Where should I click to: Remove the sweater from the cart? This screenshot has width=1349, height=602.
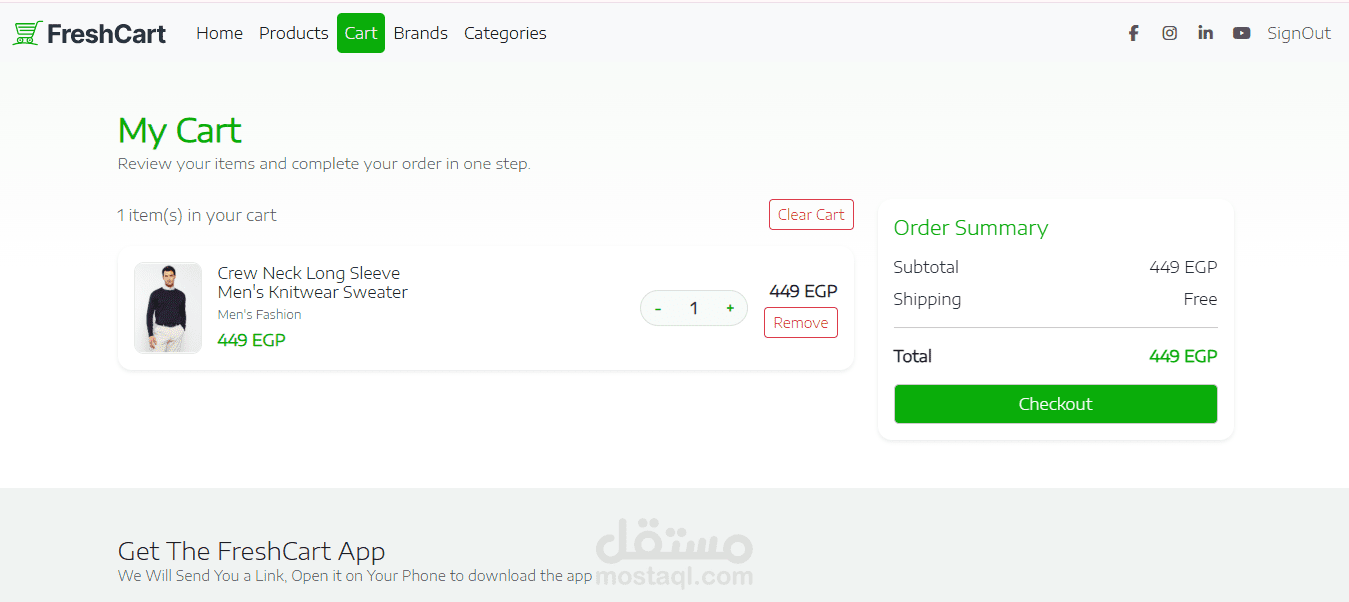click(801, 323)
